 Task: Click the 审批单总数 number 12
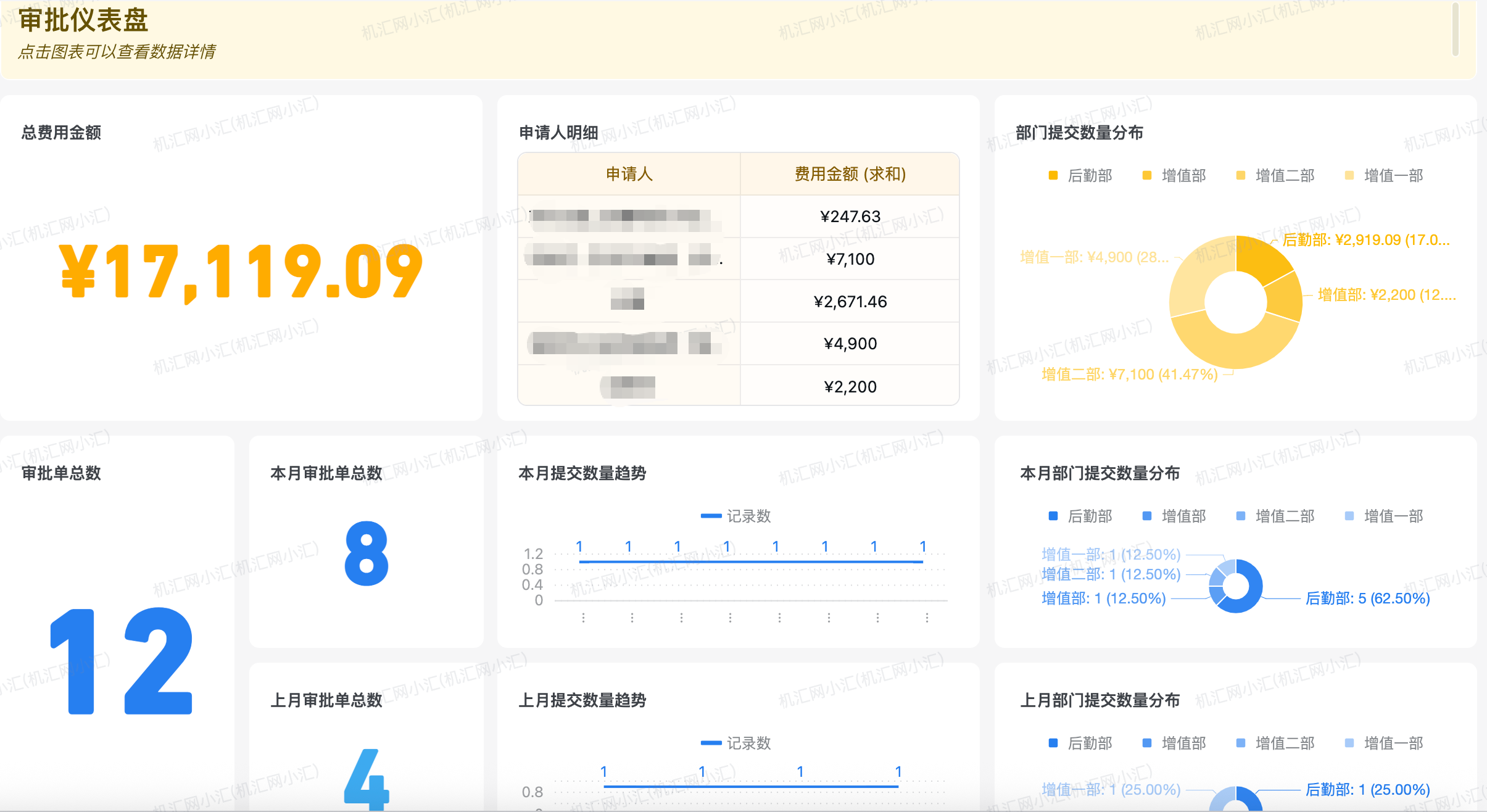click(x=122, y=660)
